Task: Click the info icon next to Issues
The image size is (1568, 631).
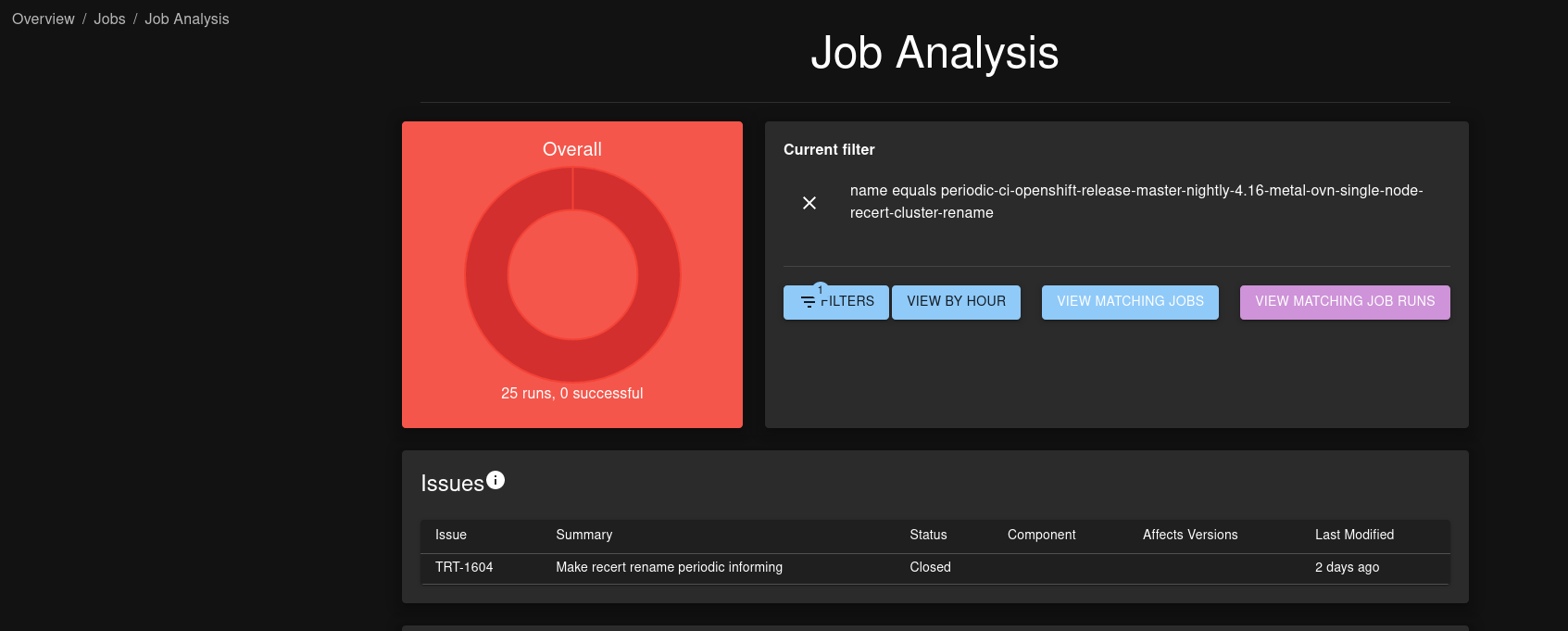Action: click(x=495, y=480)
